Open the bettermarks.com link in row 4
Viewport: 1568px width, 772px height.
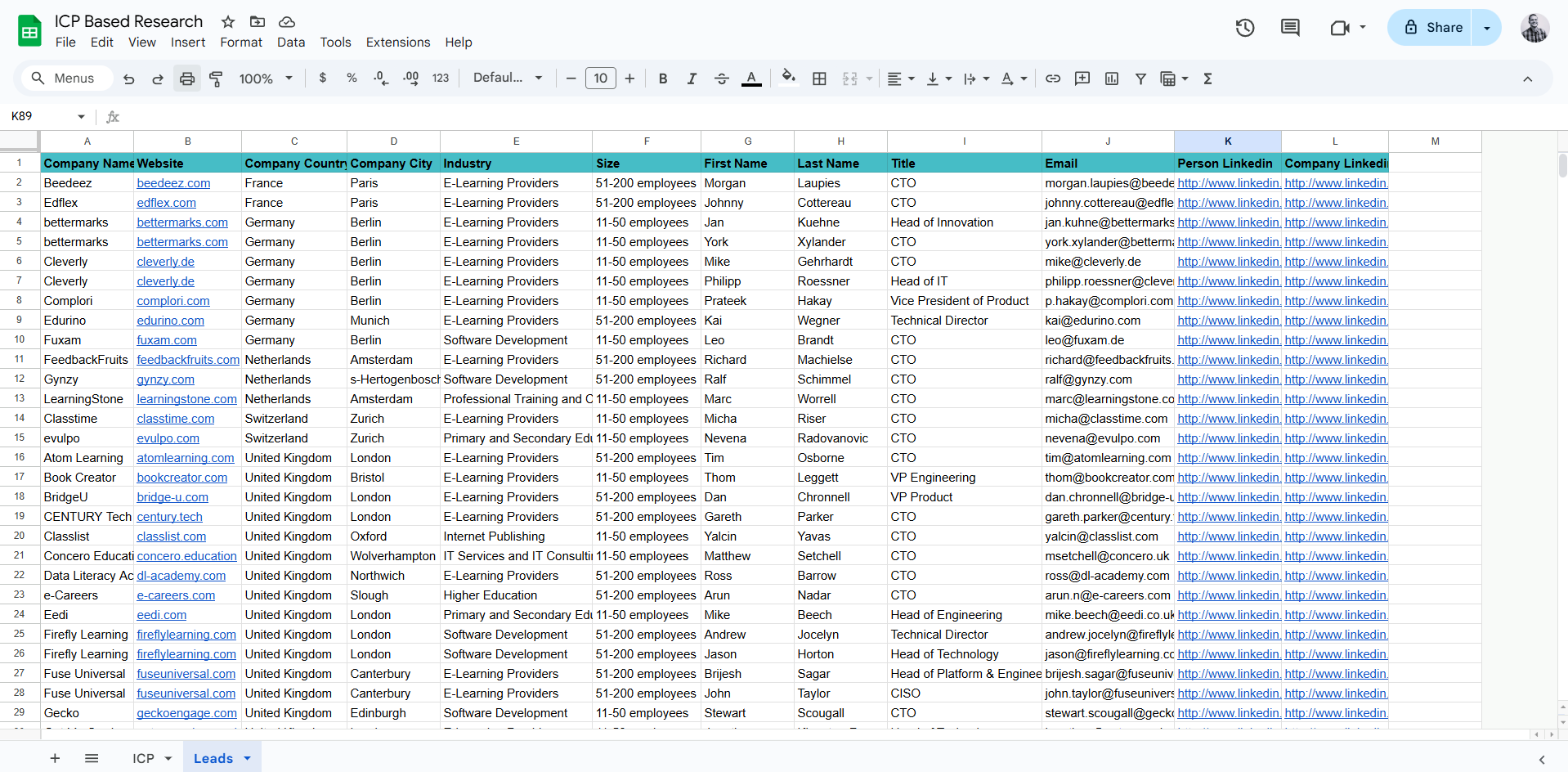click(x=182, y=222)
